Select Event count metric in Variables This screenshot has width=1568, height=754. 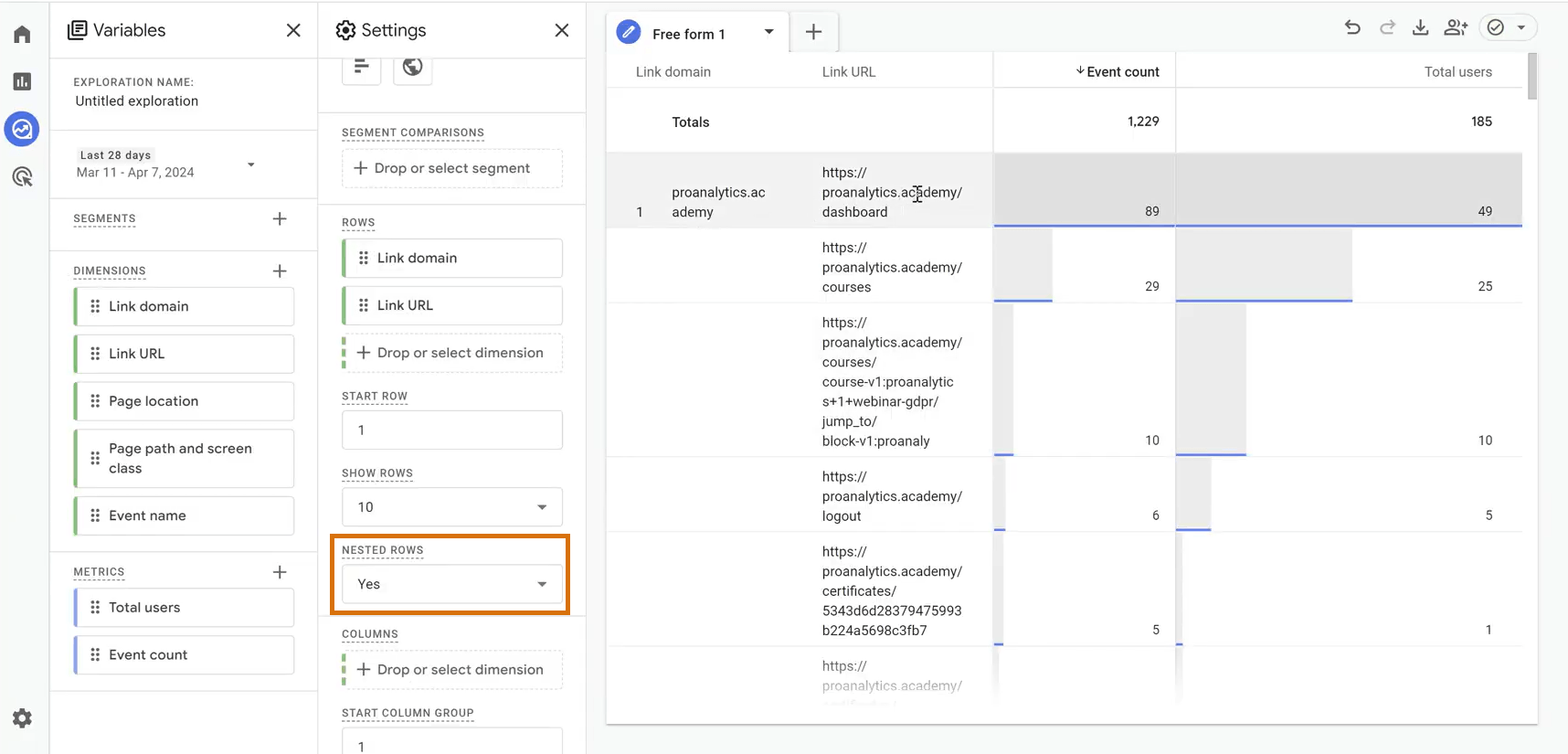point(184,655)
